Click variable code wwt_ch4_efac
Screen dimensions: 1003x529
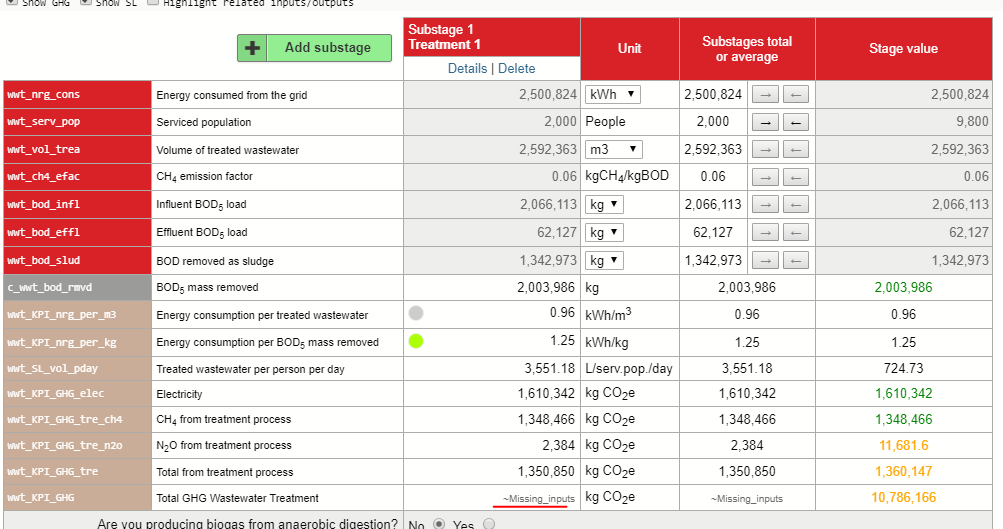[43, 177]
